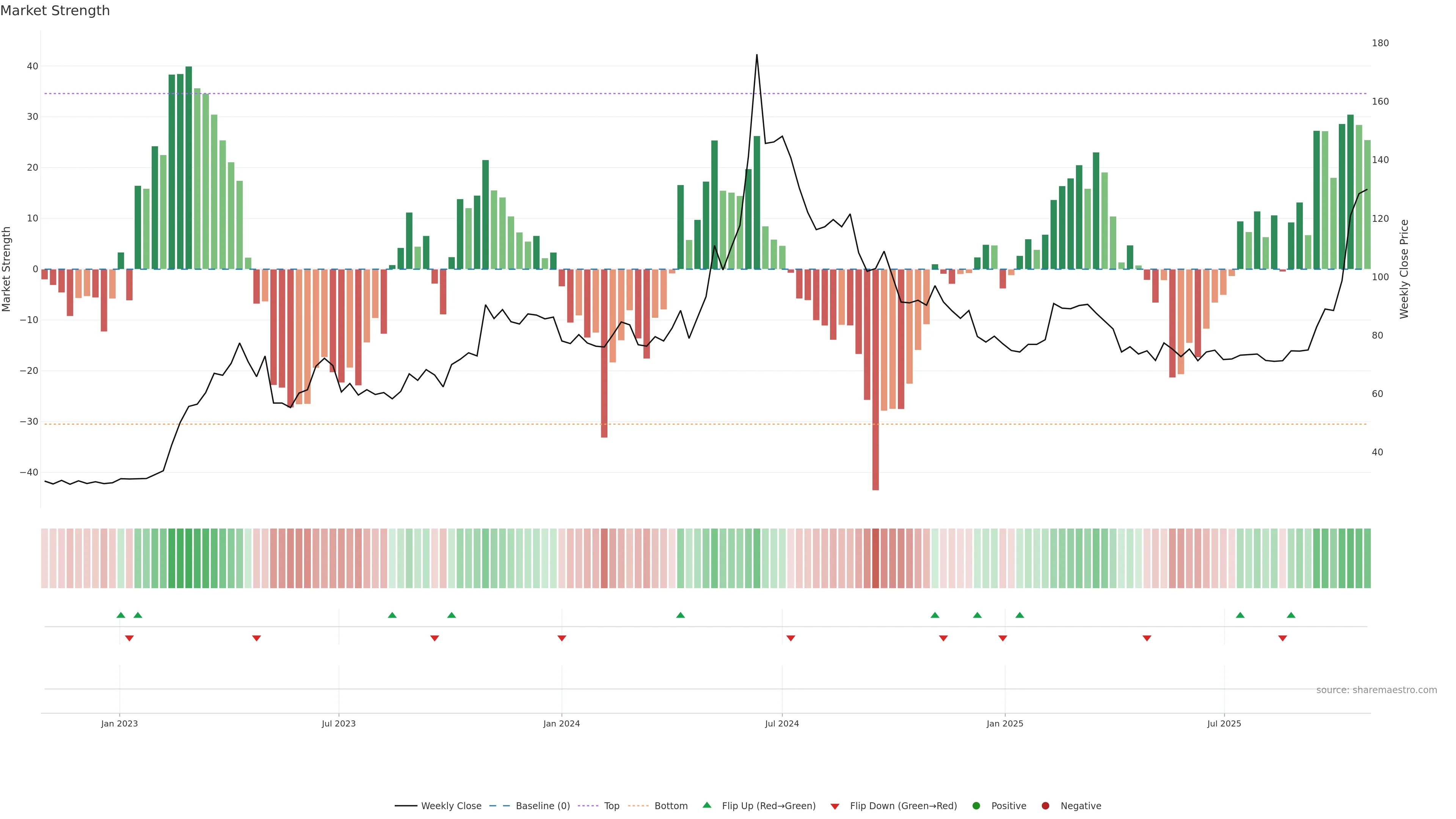The image size is (1456, 819).
Task: Click the flip-down marker just before Jan 2024
Action: coord(562,638)
